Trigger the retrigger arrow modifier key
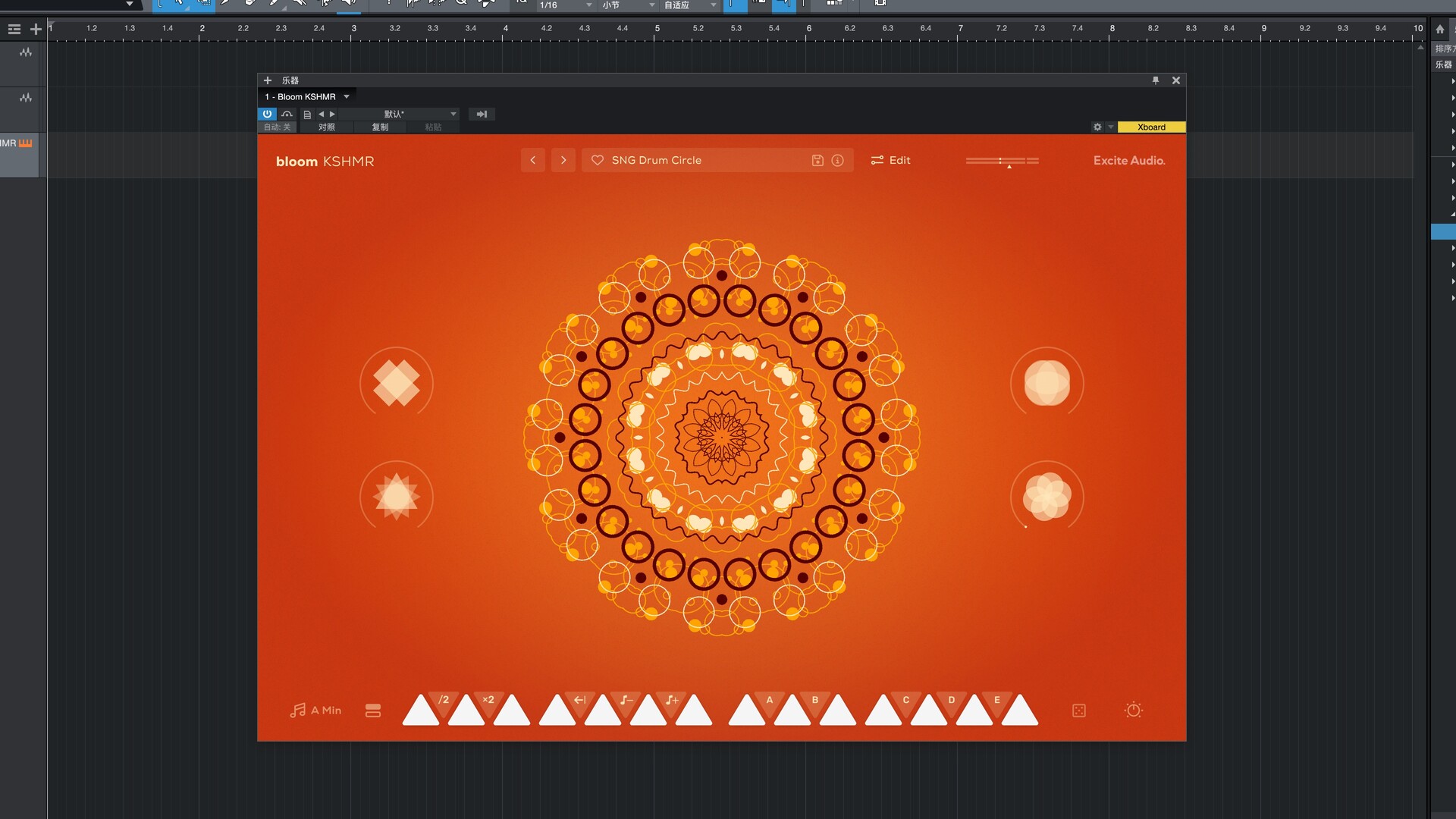This screenshot has height=819, width=1456. (x=580, y=701)
